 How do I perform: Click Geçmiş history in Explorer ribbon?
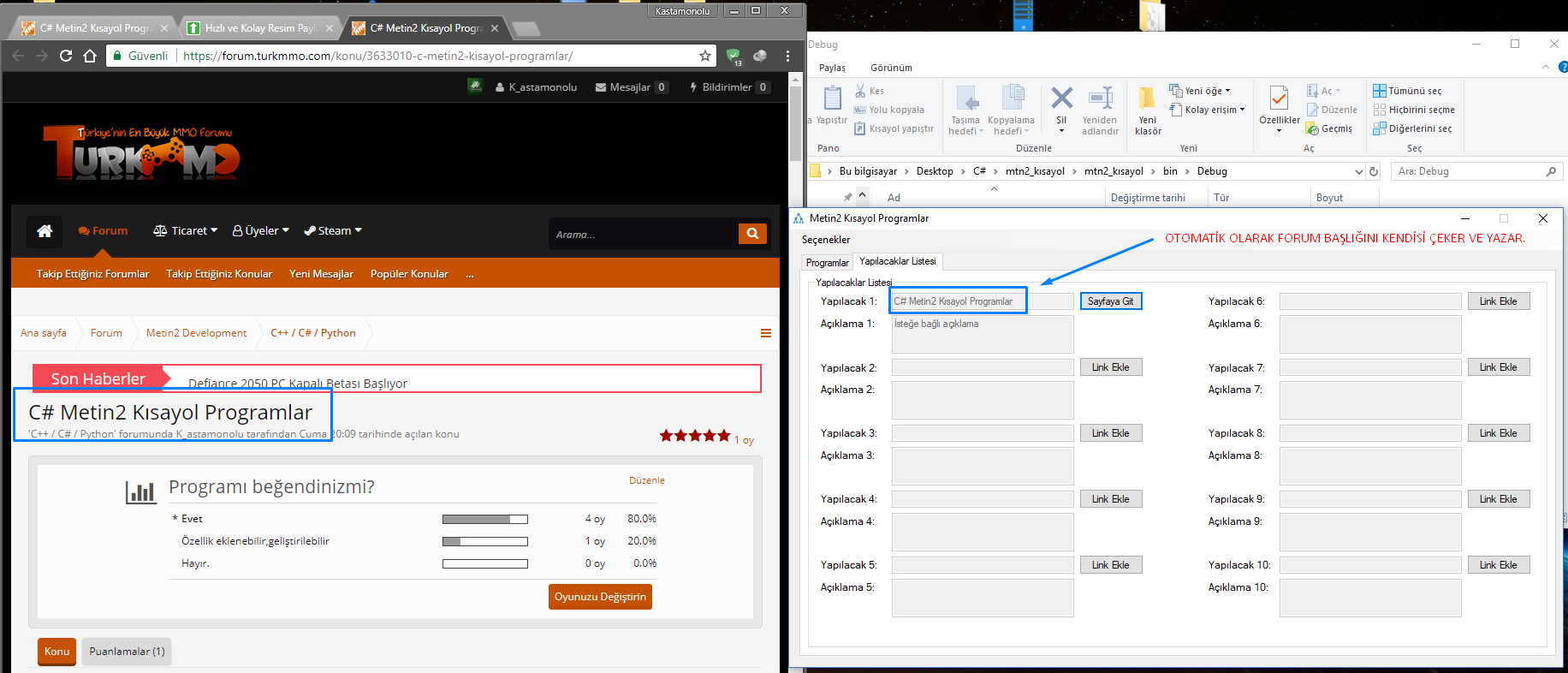pos(1329,128)
